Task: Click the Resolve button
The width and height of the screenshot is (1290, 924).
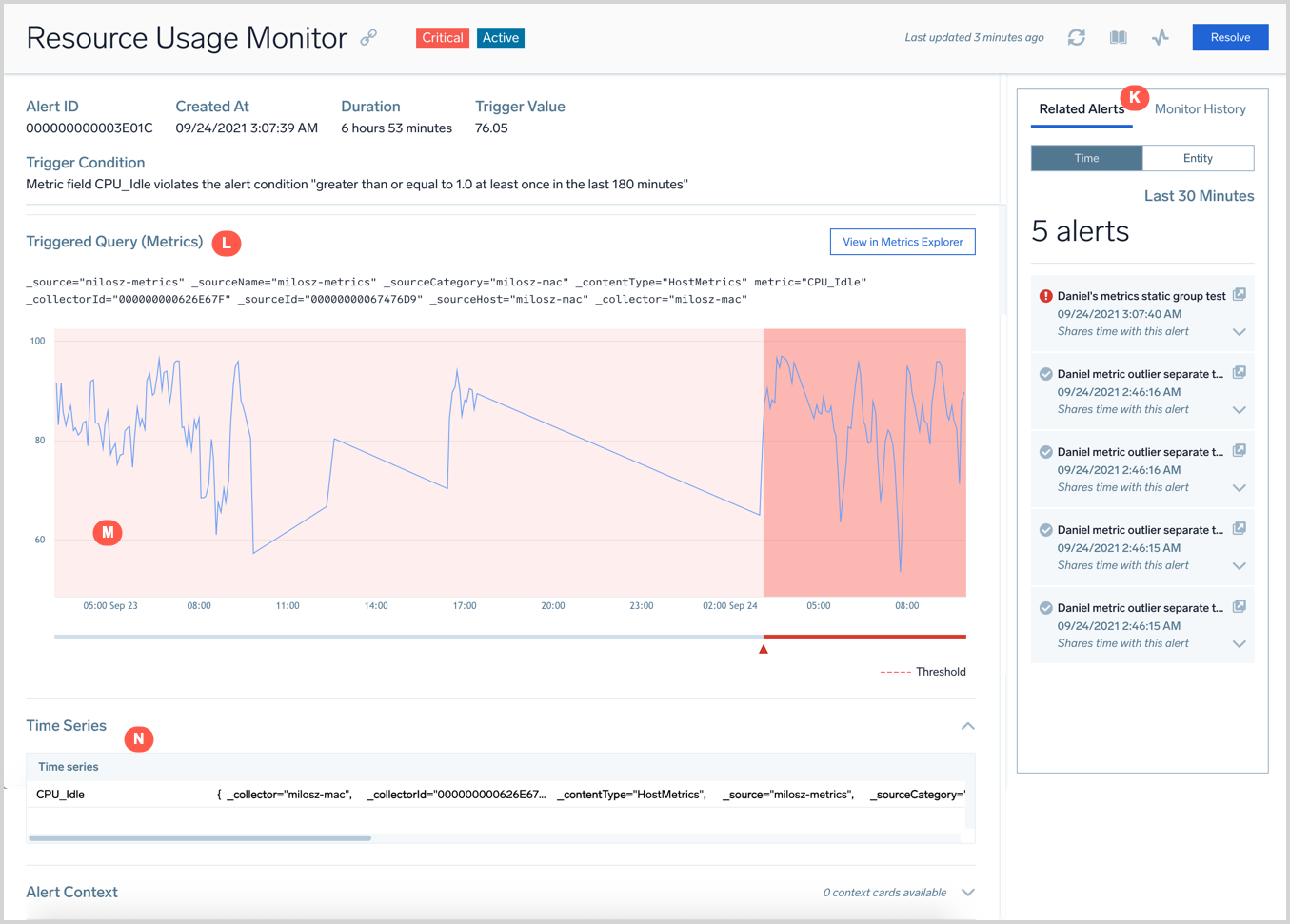Action: [1230, 37]
